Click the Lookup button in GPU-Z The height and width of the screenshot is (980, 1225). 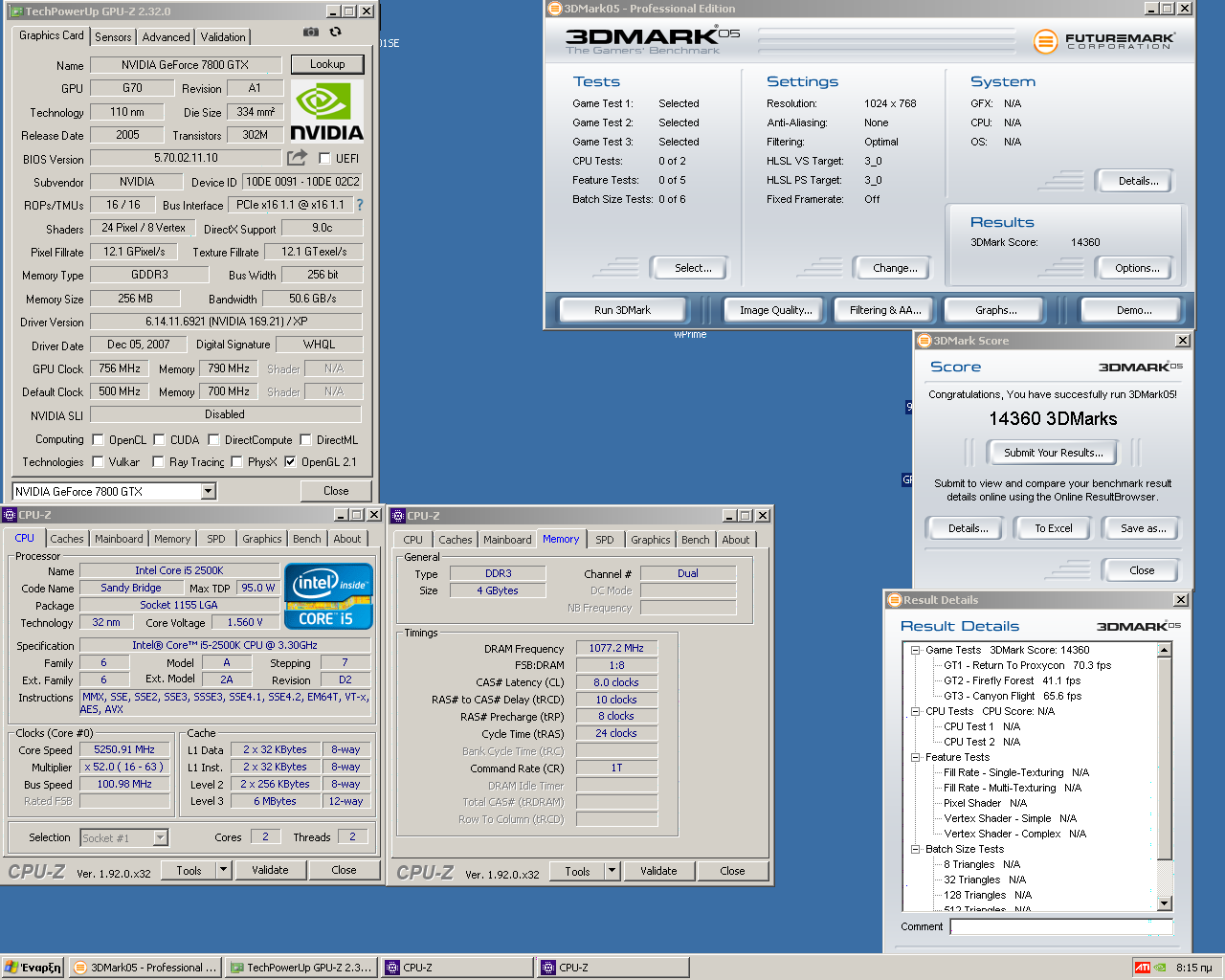[x=327, y=64]
